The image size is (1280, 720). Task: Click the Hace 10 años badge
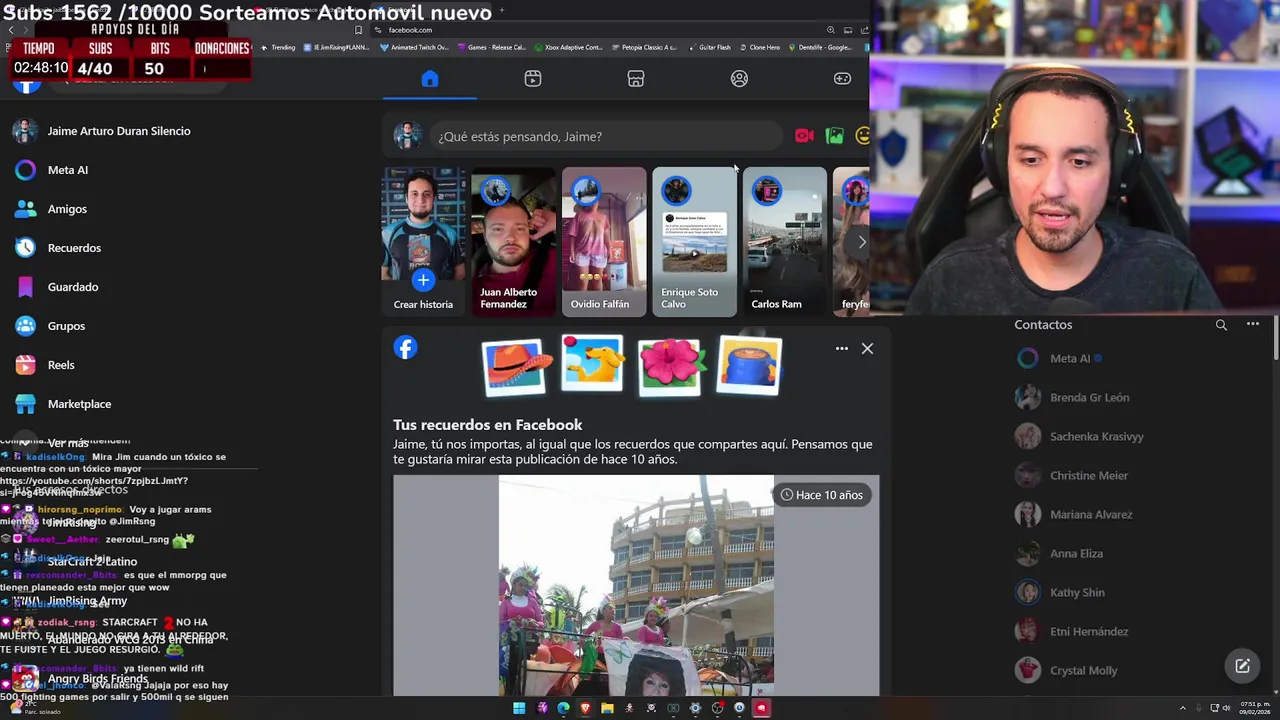(822, 495)
